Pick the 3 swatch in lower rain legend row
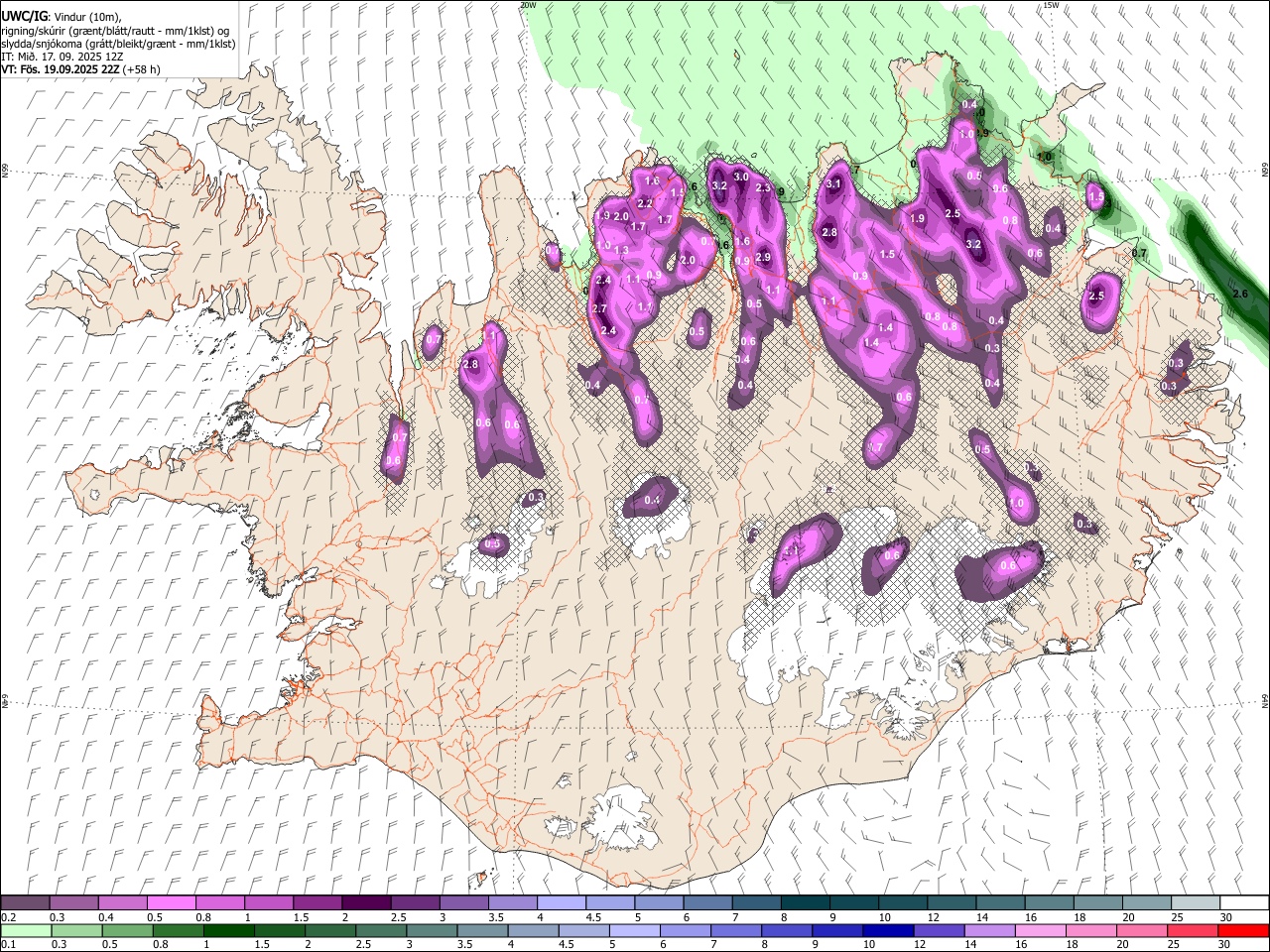 click(432, 930)
